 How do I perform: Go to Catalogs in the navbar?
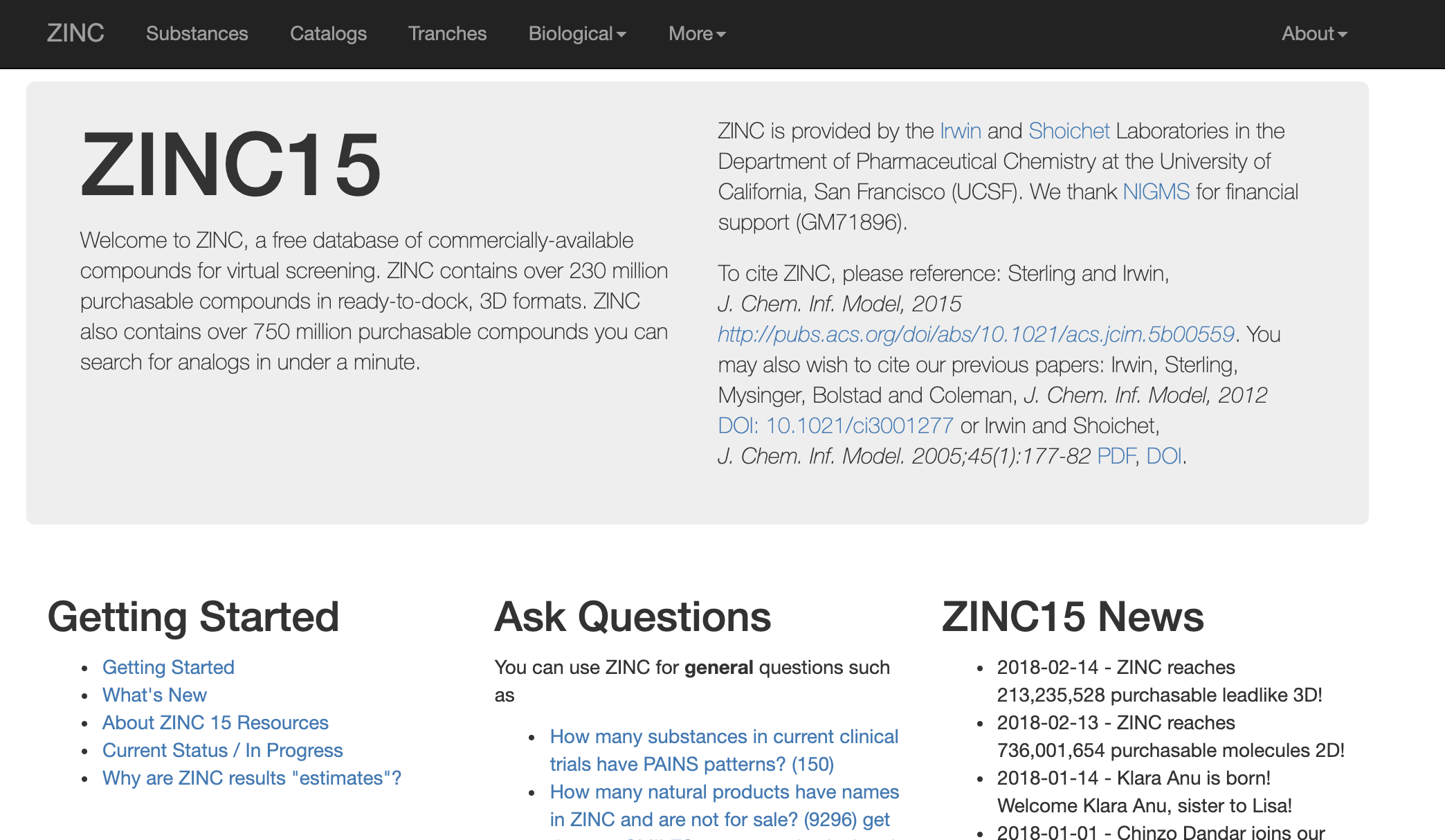point(328,33)
